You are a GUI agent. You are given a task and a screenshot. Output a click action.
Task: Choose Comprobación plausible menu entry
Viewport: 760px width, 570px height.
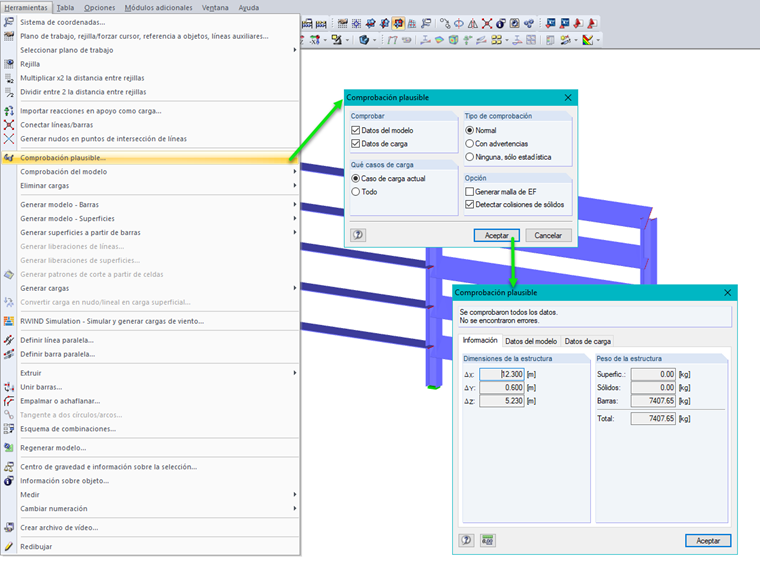151,158
